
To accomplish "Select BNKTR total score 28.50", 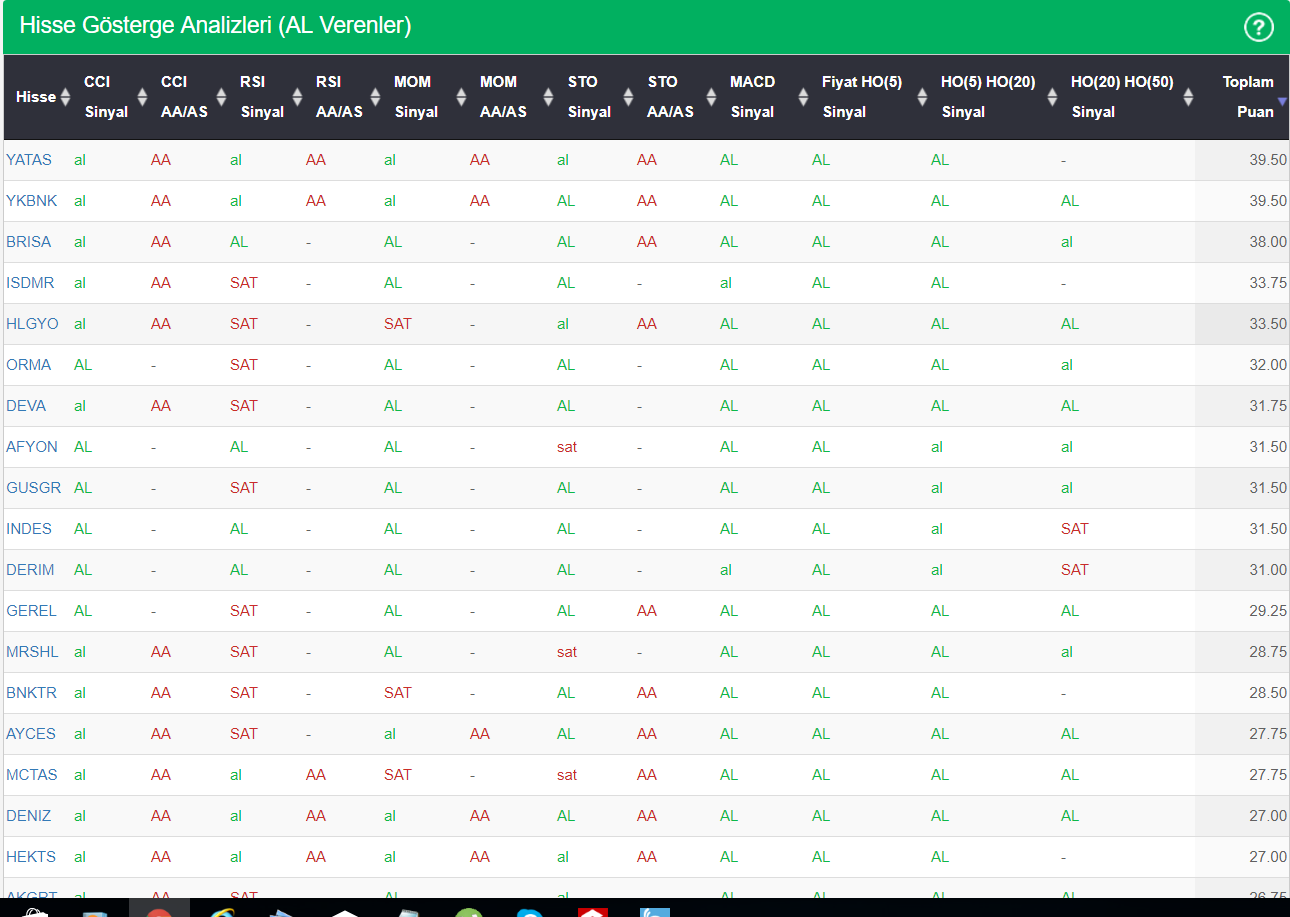I will click(x=1268, y=693).
